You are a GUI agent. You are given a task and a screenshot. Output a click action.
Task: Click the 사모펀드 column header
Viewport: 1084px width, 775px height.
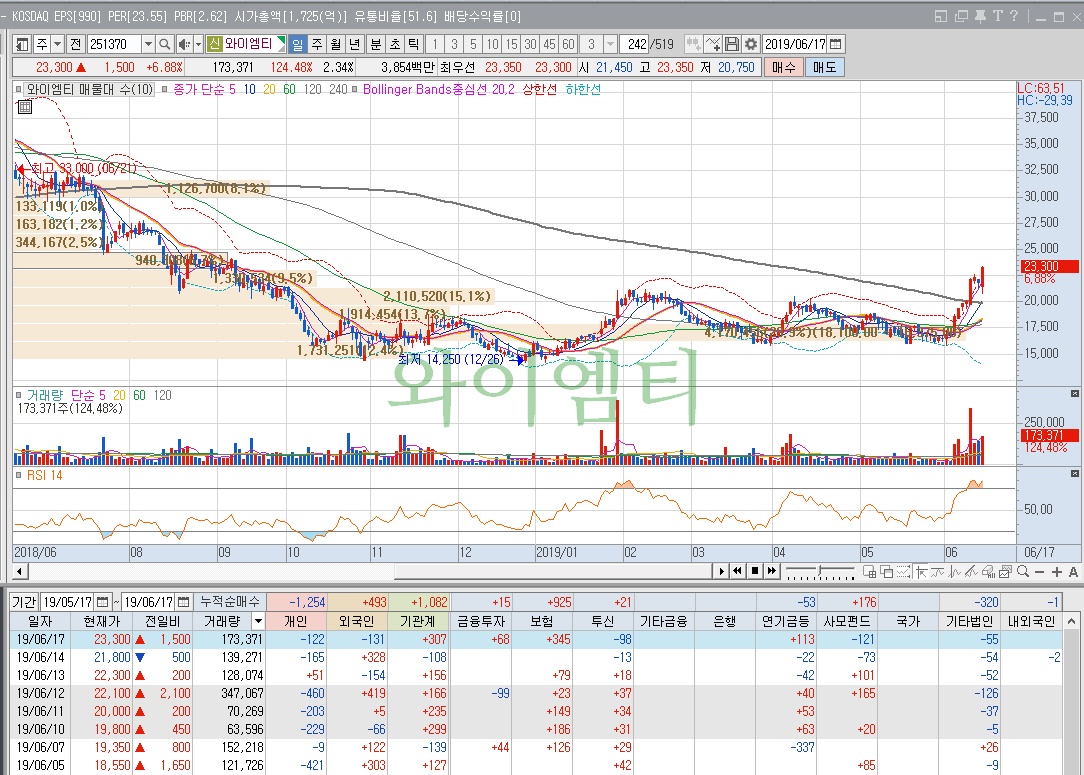pyautogui.click(x=846, y=621)
